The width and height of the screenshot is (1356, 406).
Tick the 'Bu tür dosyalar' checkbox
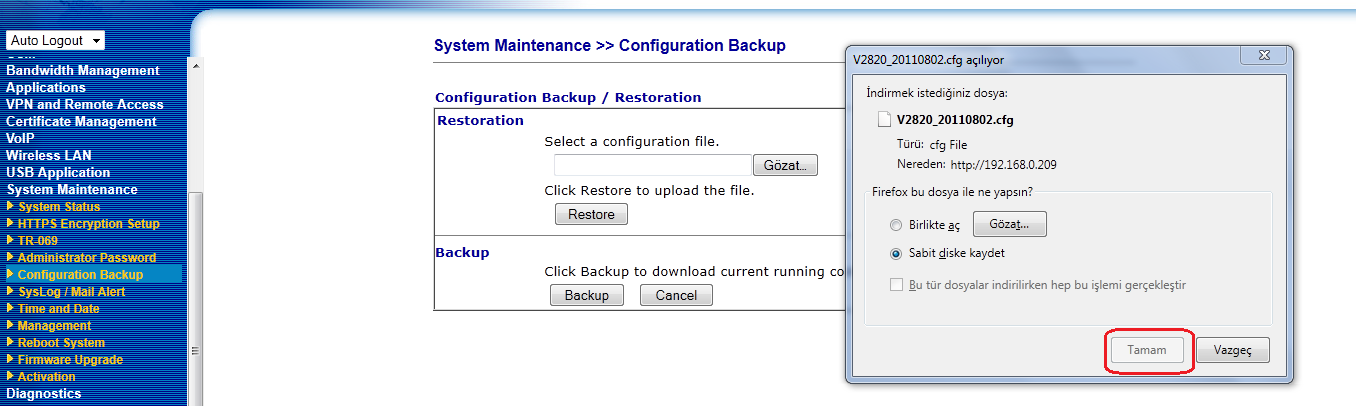pos(896,286)
